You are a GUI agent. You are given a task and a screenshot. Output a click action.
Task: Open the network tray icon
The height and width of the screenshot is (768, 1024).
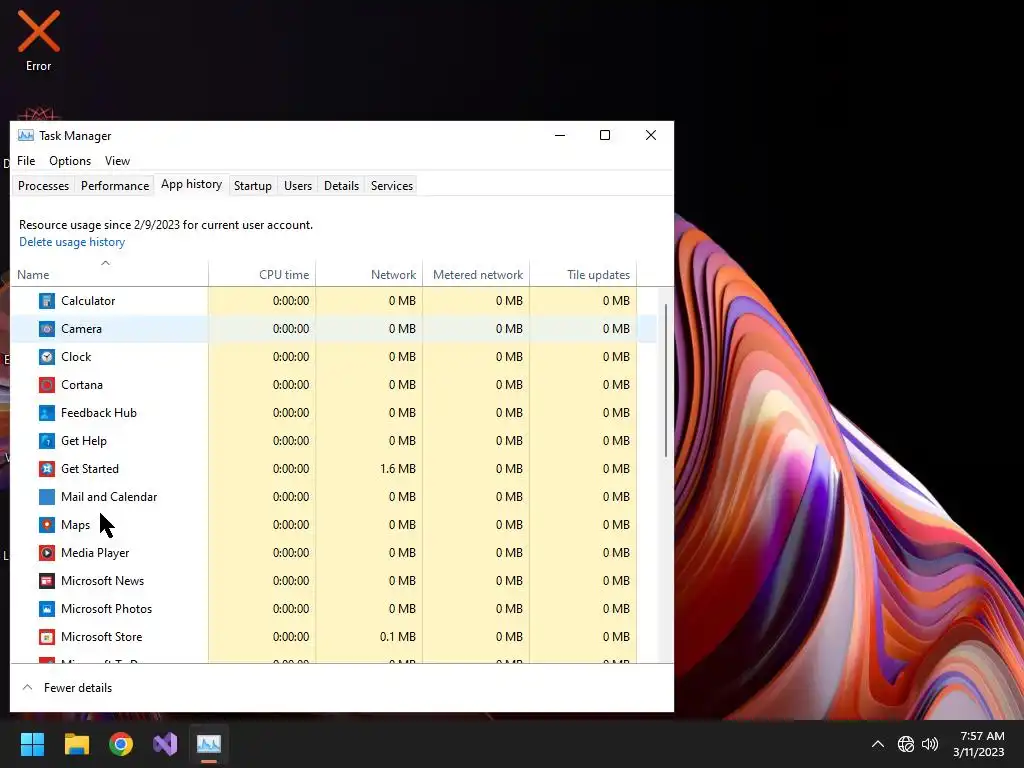click(906, 744)
